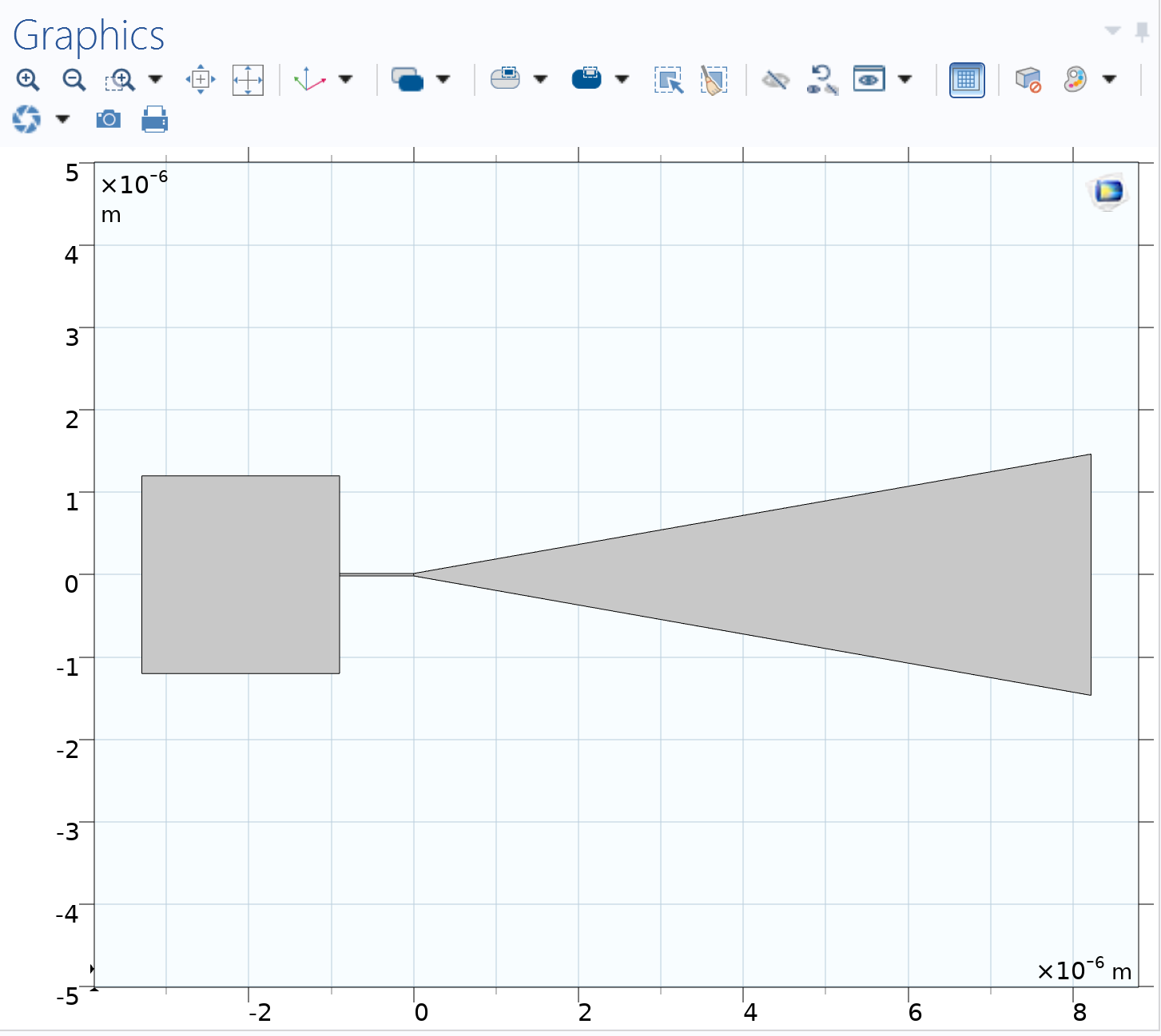Click the reset hiding icon
Viewport: 1161px width, 1036px height.
821,80
